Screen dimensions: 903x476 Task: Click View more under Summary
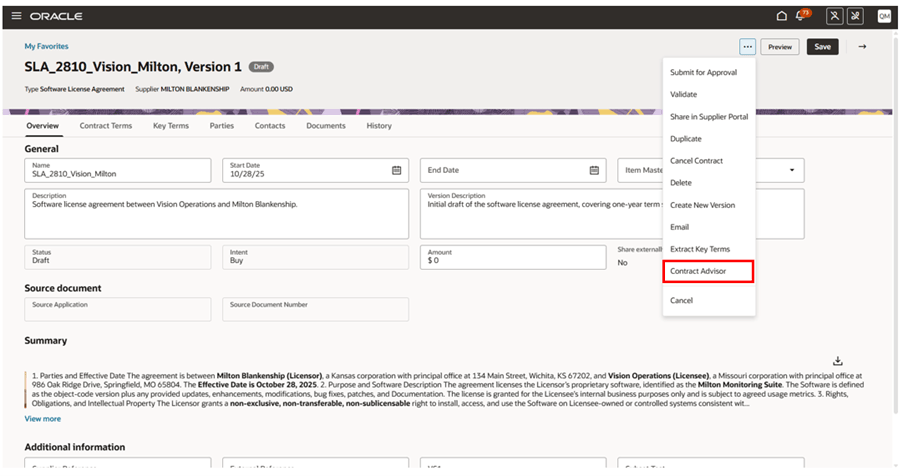pos(43,419)
